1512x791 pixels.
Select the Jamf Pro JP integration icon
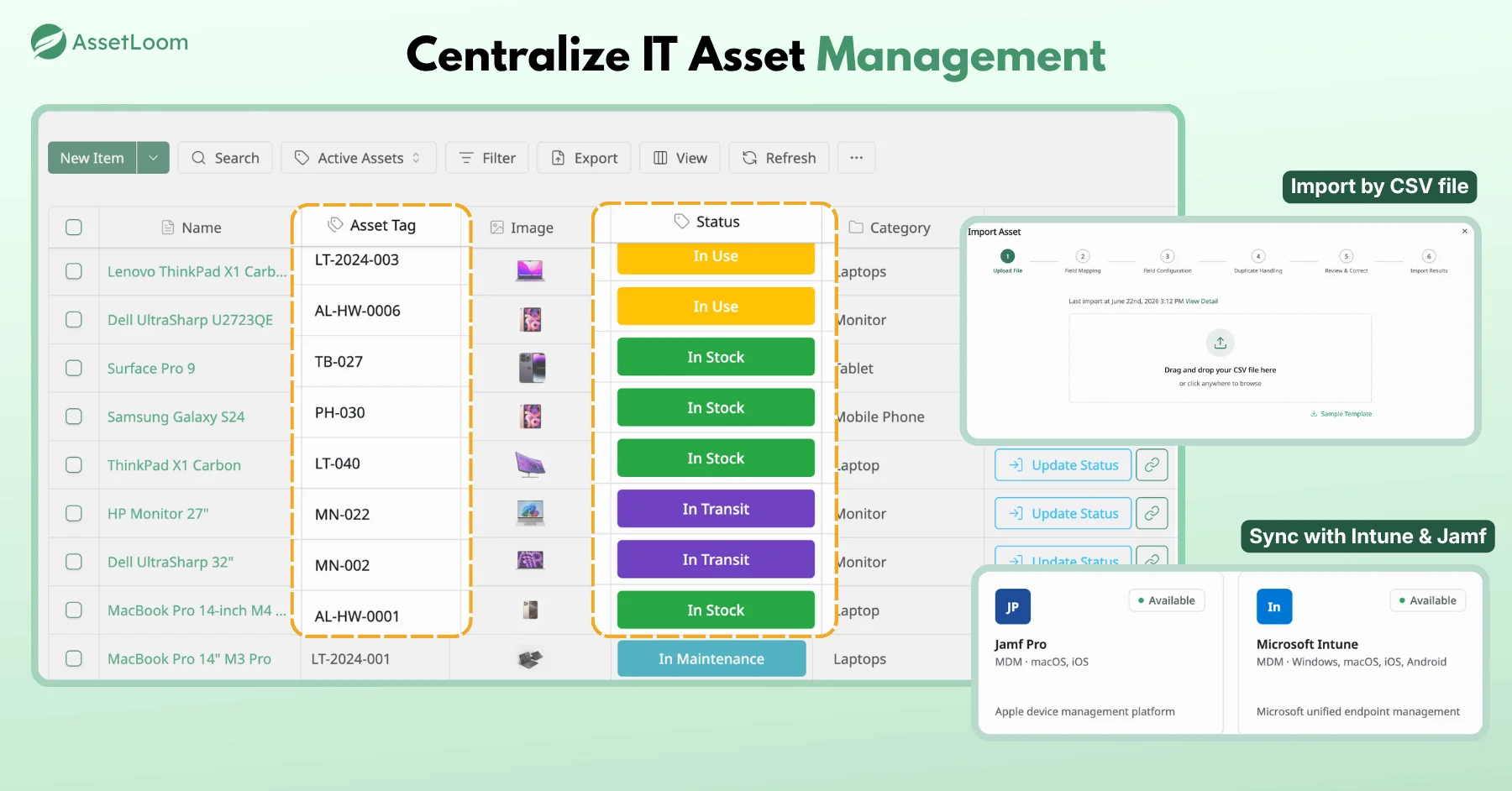pos(1012,606)
